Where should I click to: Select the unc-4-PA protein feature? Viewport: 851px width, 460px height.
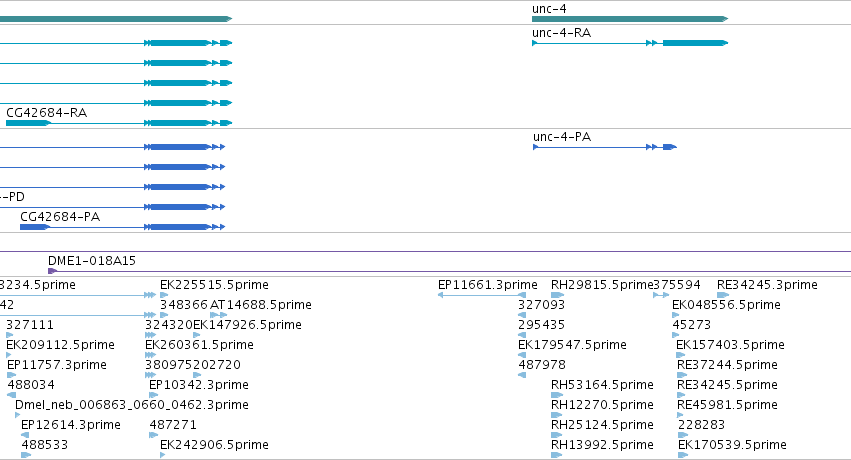click(605, 147)
